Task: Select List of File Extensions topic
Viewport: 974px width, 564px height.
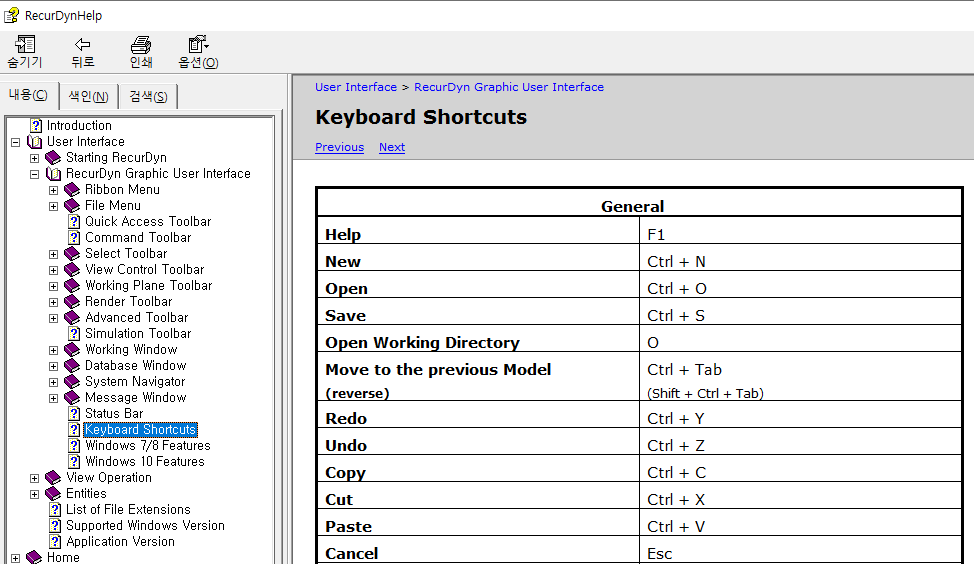Action: (128, 510)
